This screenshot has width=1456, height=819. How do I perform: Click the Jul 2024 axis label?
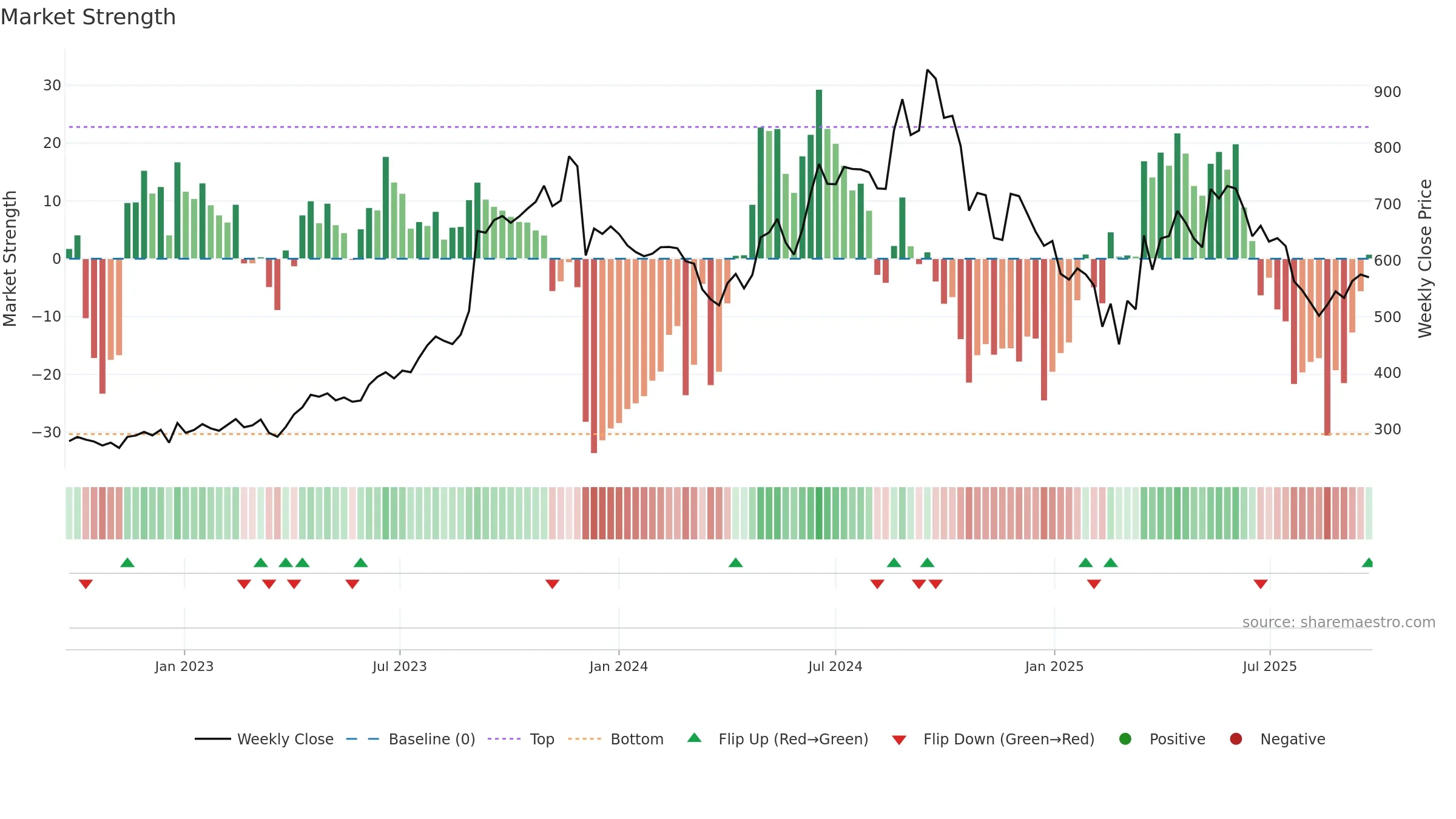click(x=835, y=666)
